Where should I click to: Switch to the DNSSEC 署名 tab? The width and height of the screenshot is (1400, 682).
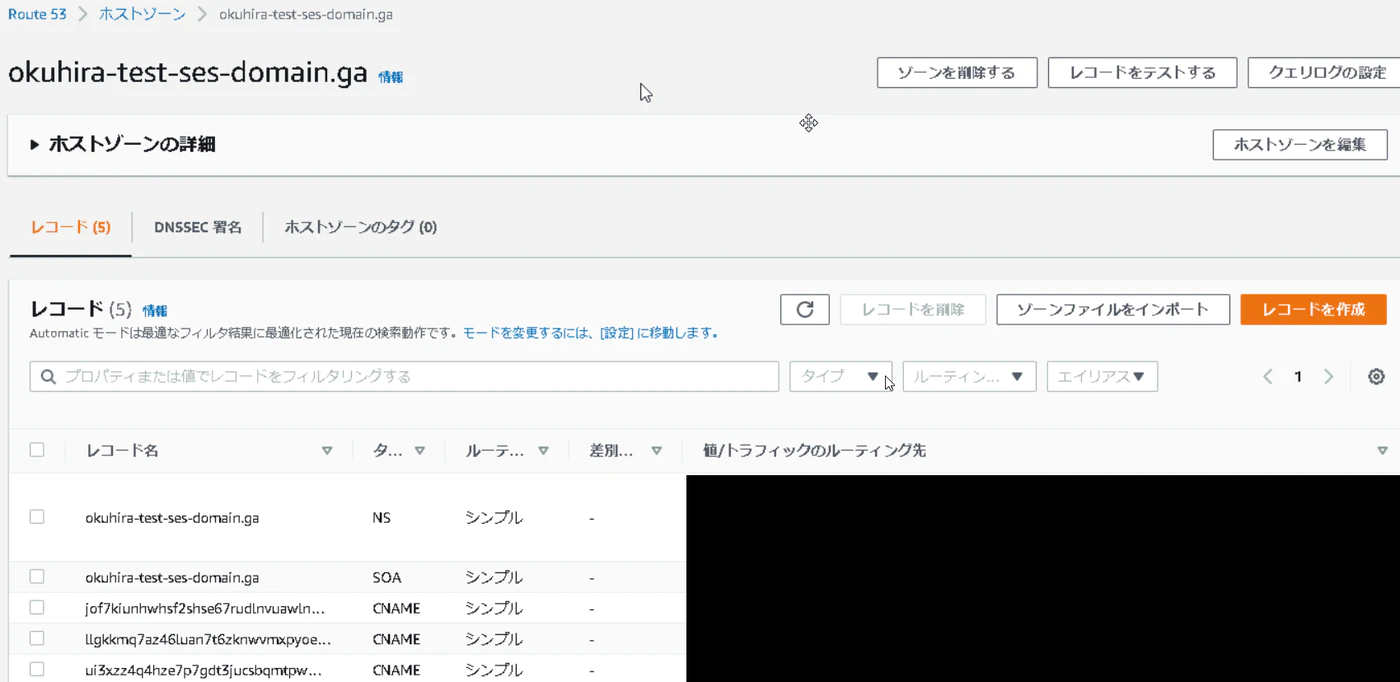[x=198, y=227]
